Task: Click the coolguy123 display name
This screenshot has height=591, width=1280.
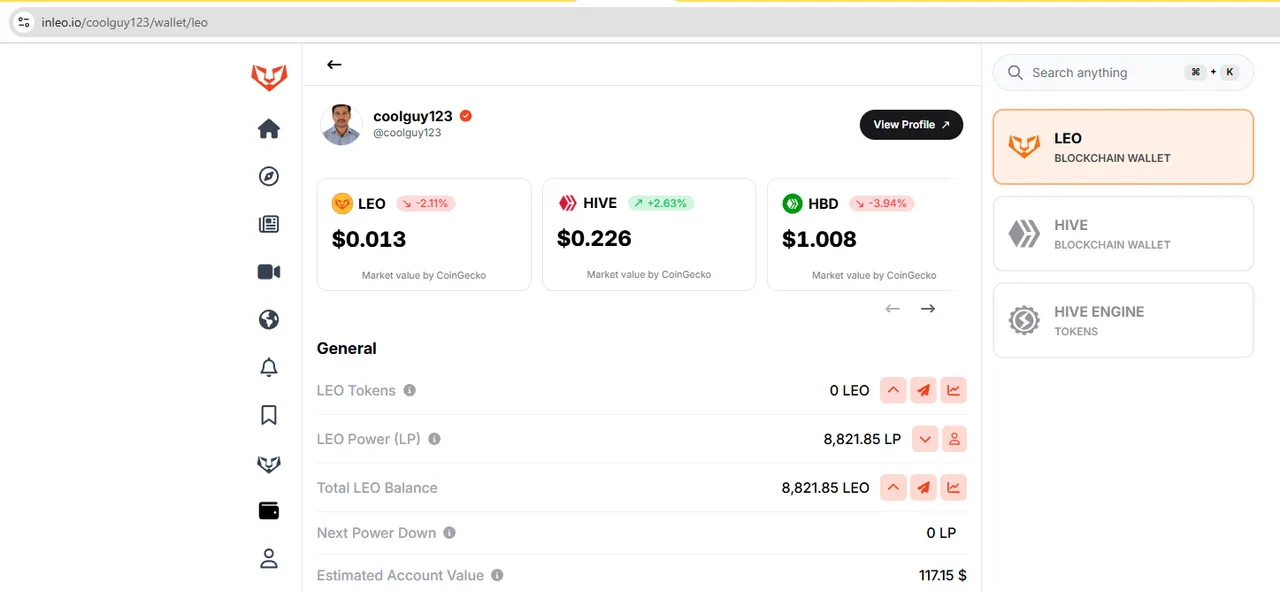Action: tap(413, 116)
